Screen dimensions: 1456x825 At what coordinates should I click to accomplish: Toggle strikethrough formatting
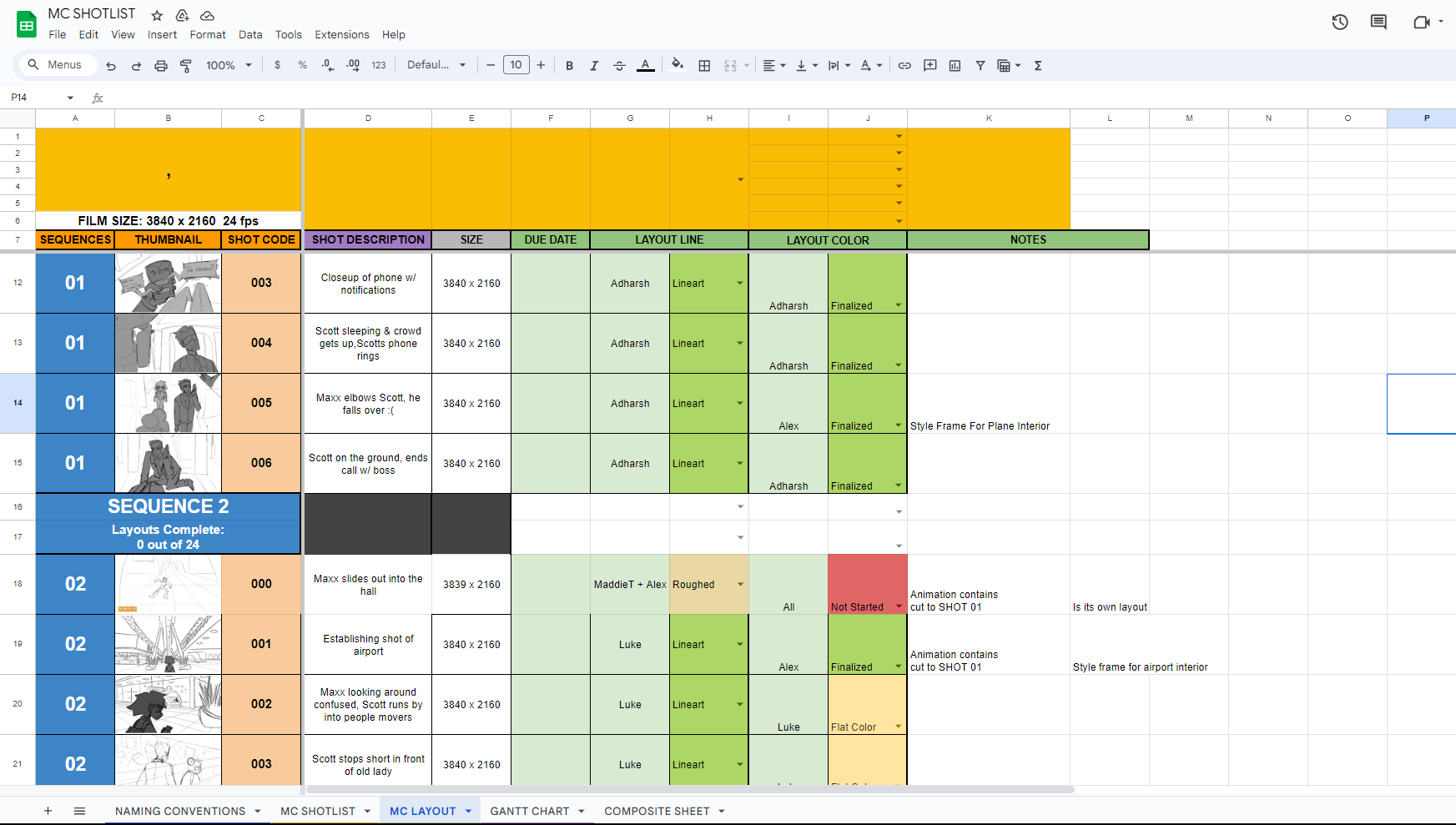(619, 65)
